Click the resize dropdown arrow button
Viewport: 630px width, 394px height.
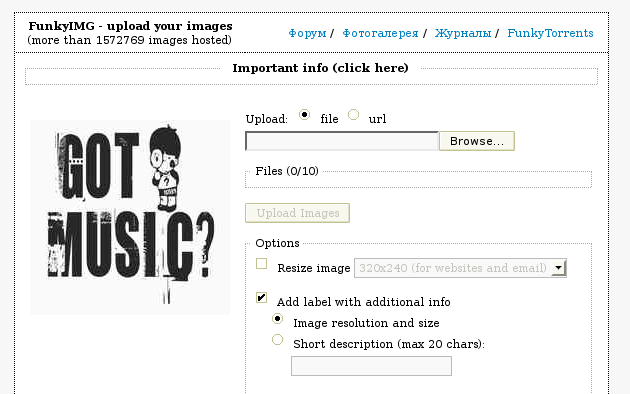click(x=558, y=268)
